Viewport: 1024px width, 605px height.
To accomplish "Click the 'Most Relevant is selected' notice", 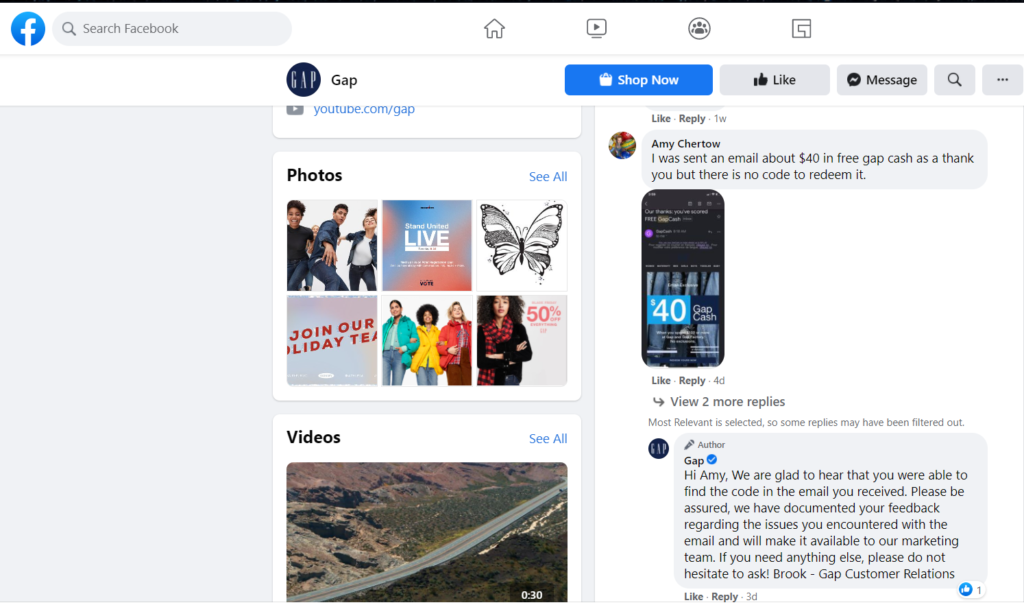I will [806, 422].
